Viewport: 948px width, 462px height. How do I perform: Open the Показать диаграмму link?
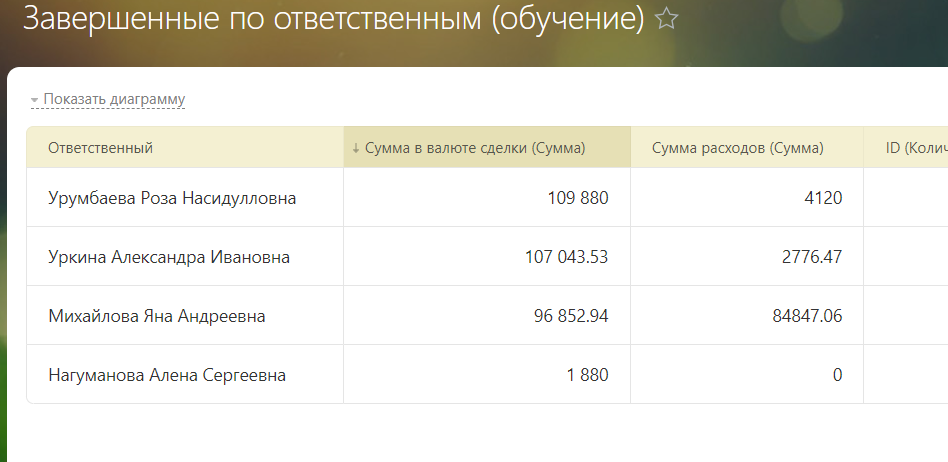tap(114, 99)
